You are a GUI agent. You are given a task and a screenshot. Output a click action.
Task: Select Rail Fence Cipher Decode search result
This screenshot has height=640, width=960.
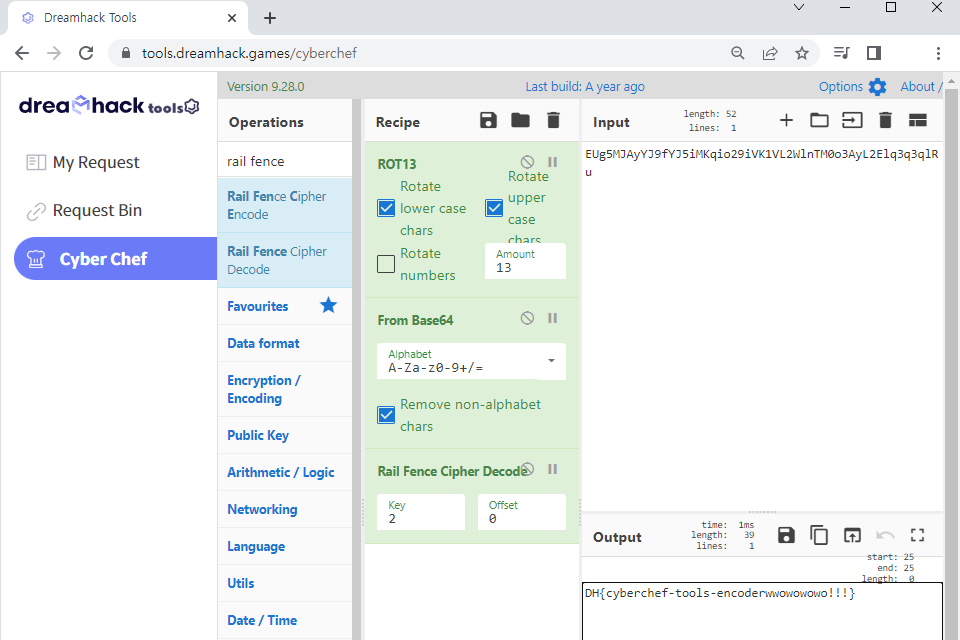click(285, 260)
